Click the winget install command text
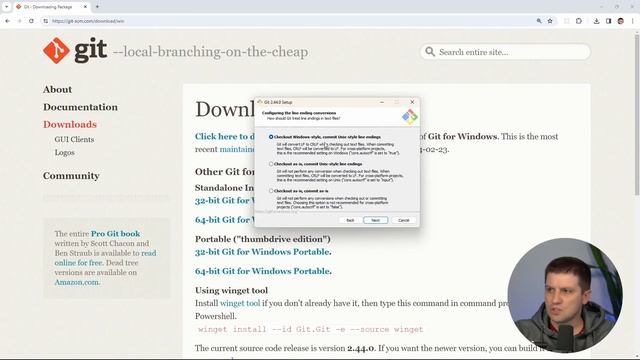Image resolution: width=640 pixels, height=360 pixels. tap(311, 329)
